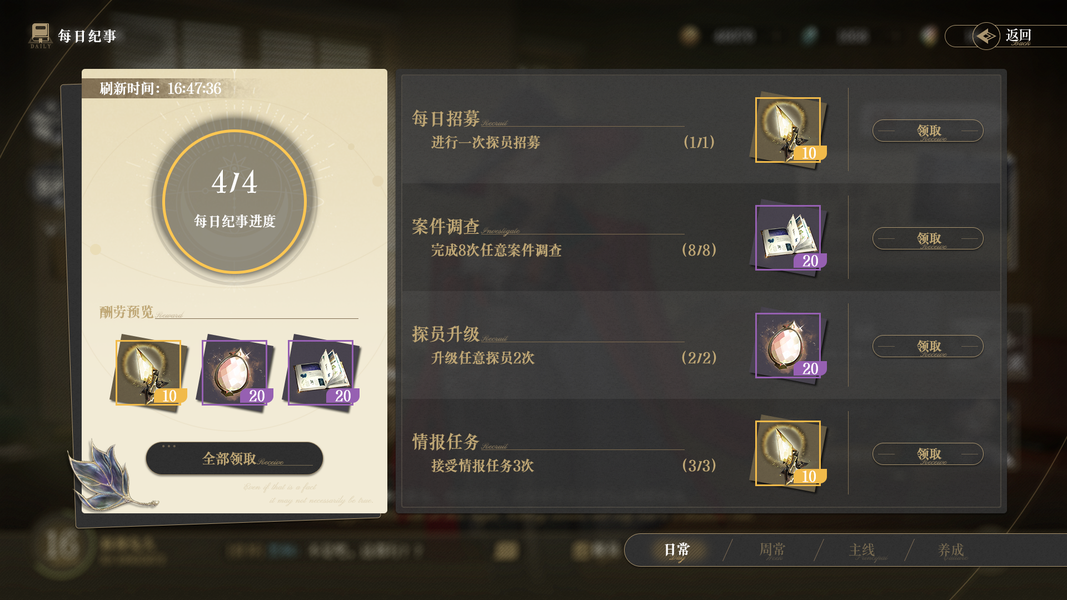
Task: Switch to the 日常 tab
Action: click(677, 550)
